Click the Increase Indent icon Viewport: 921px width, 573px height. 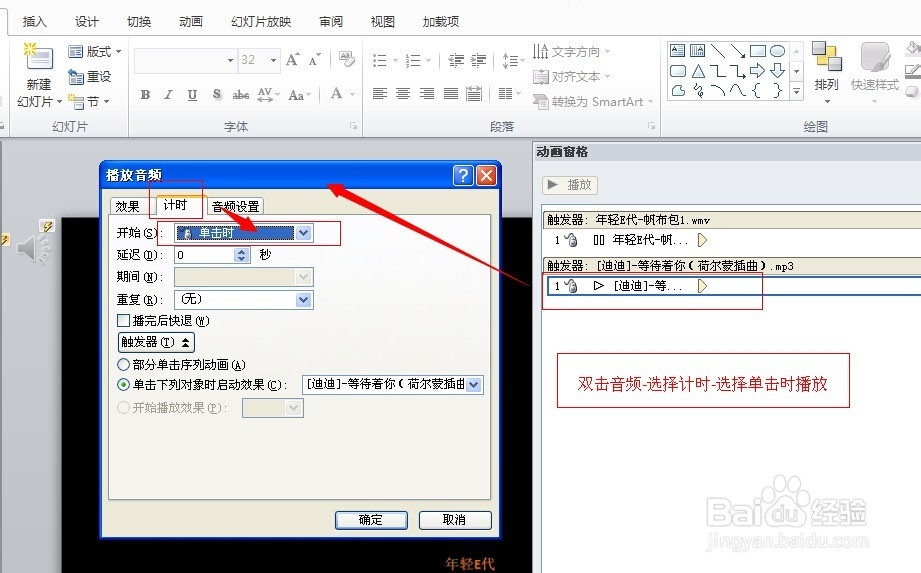pyautogui.click(x=479, y=60)
